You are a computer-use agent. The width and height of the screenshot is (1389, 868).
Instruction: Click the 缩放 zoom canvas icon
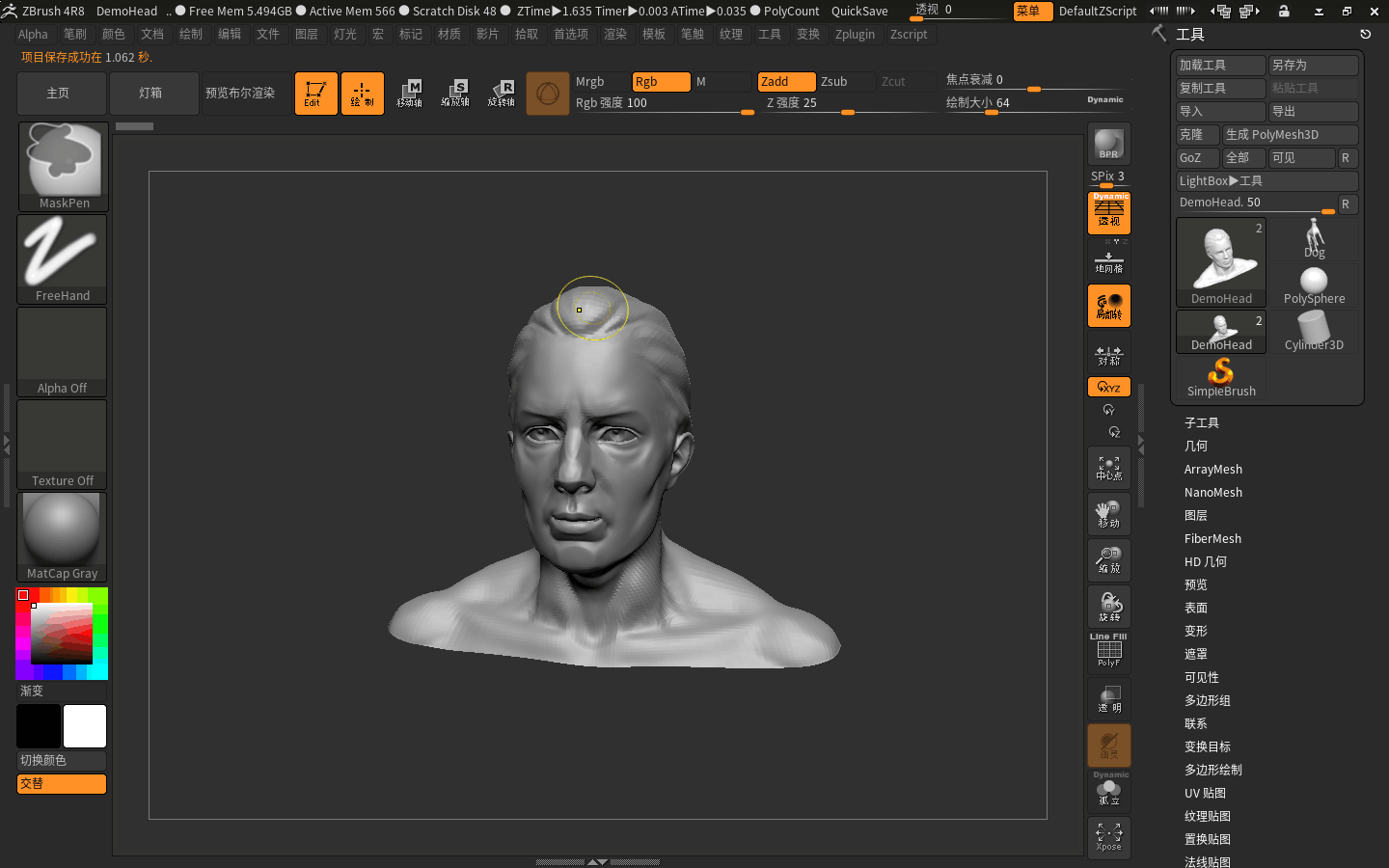coord(1108,559)
